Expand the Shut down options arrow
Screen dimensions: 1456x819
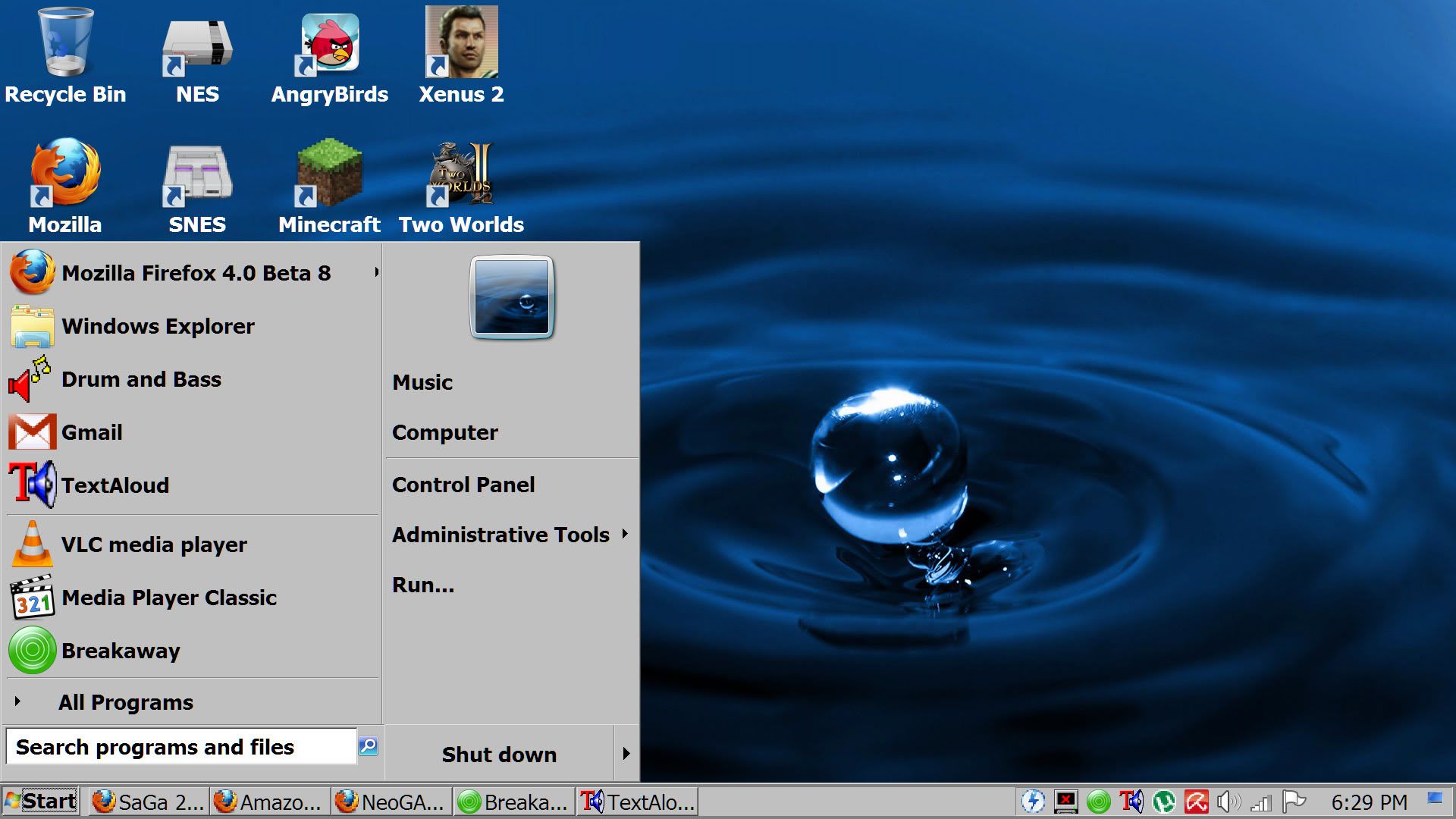[x=626, y=754]
